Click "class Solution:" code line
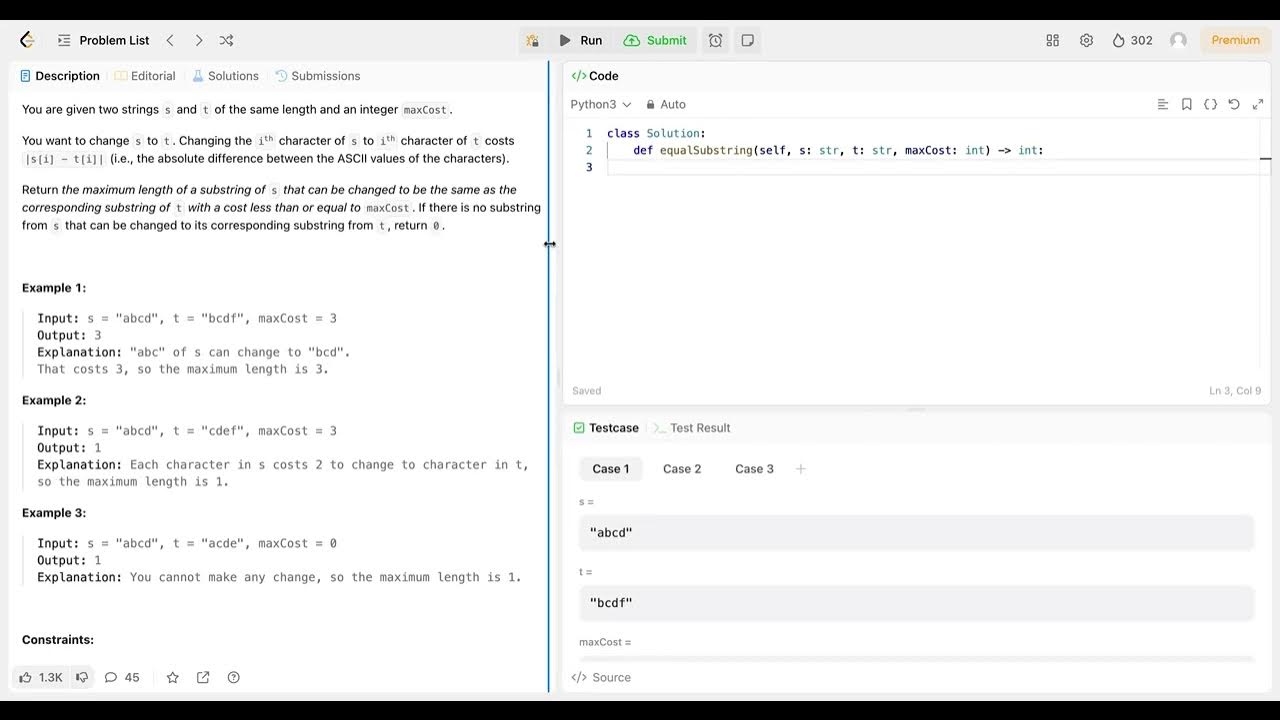Image resolution: width=1280 pixels, height=720 pixels. tap(656, 134)
